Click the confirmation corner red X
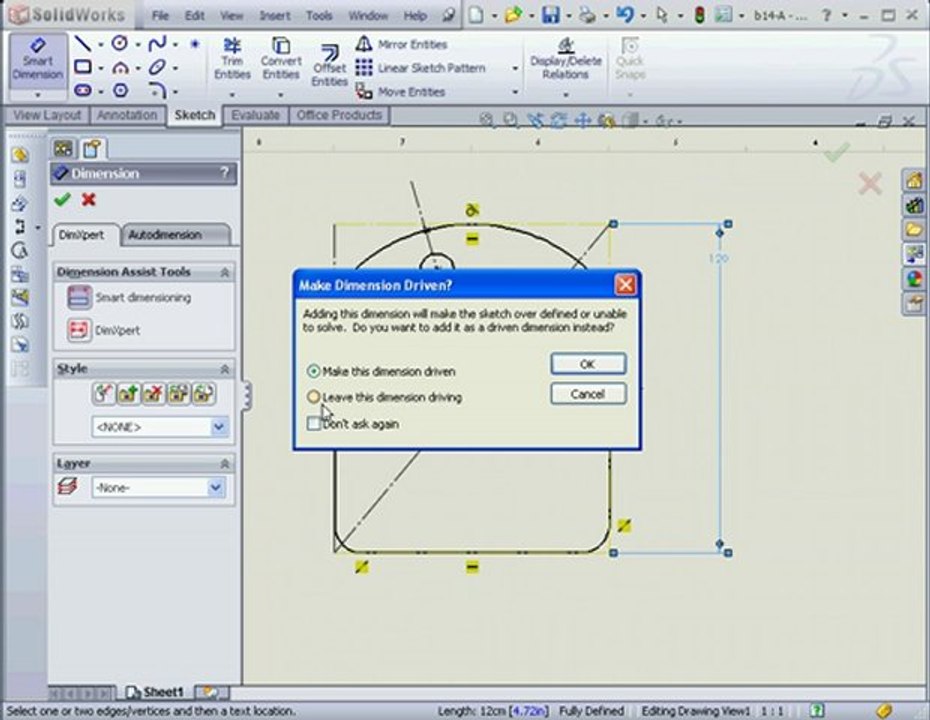The width and height of the screenshot is (930, 720). click(870, 184)
